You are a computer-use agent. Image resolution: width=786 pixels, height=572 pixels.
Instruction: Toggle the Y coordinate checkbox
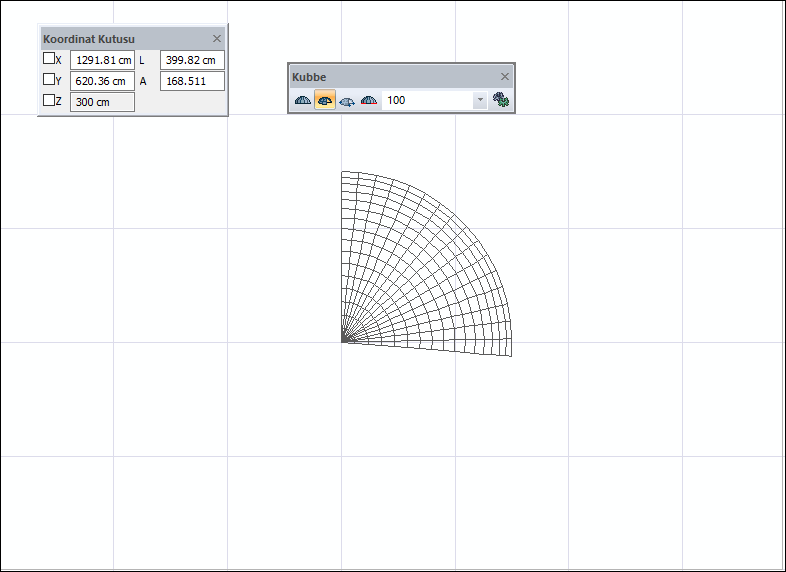click(x=49, y=80)
